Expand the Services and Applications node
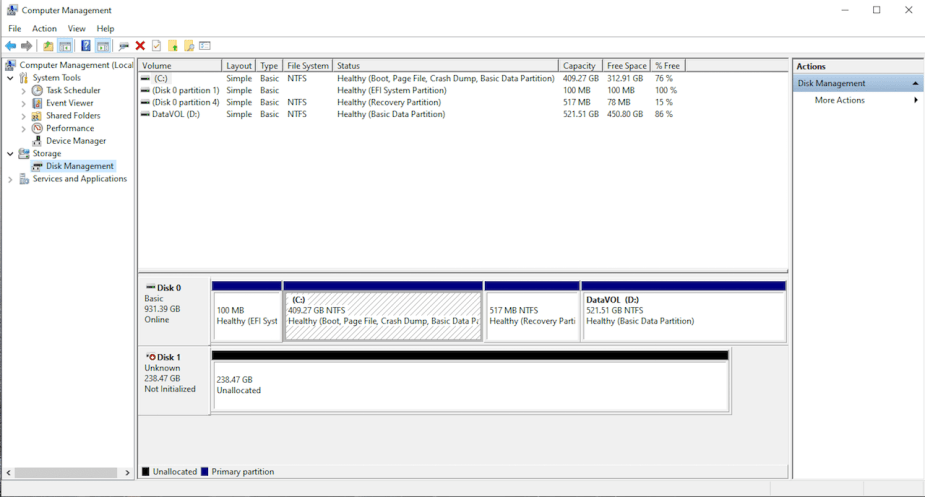 pyautogui.click(x=10, y=179)
